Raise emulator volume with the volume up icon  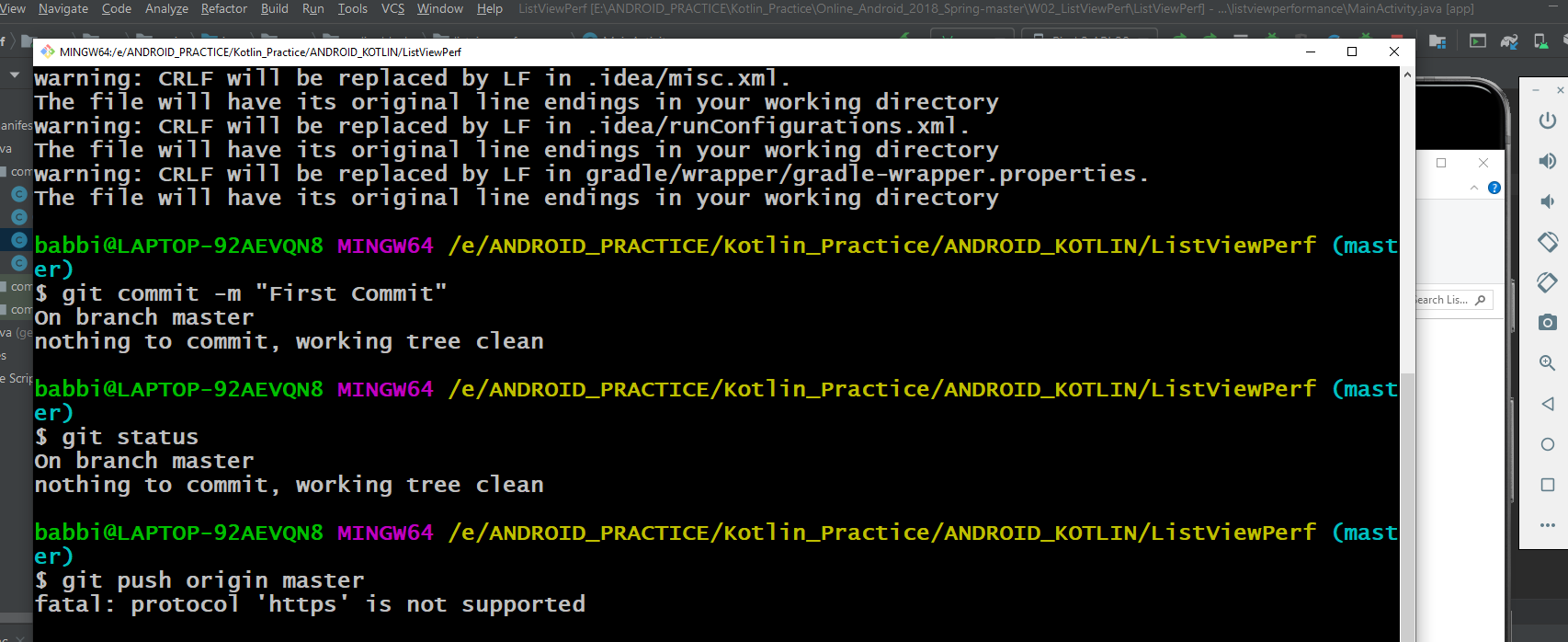click(1548, 161)
